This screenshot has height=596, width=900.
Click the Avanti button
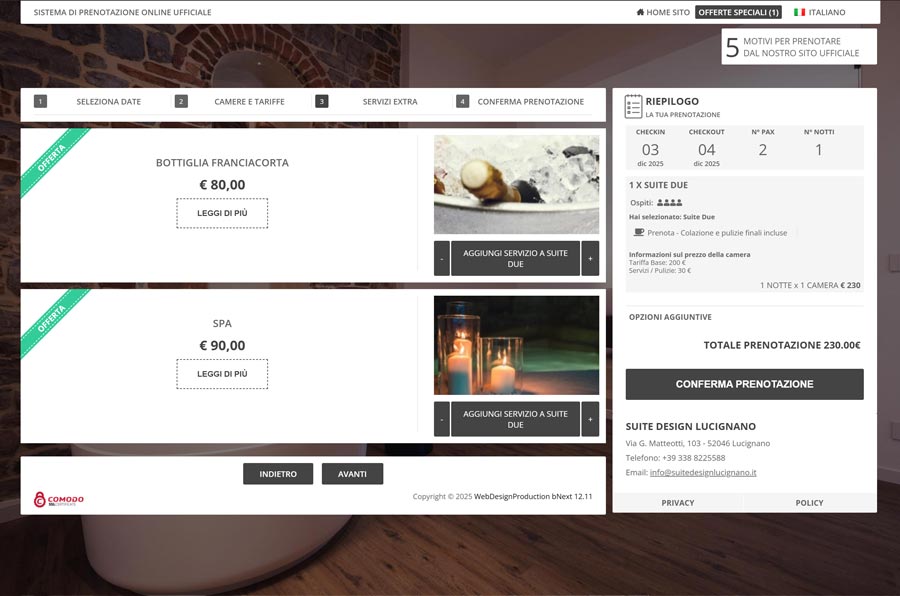(352, 474)
